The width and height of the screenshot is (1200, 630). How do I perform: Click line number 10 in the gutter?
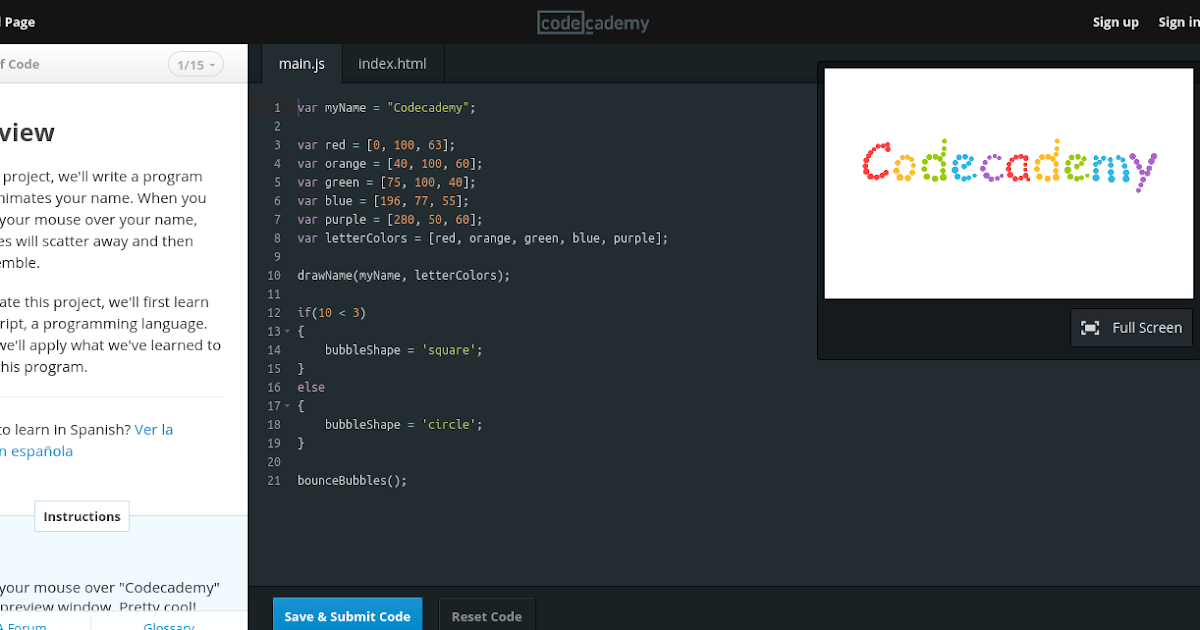pos(275,275)
